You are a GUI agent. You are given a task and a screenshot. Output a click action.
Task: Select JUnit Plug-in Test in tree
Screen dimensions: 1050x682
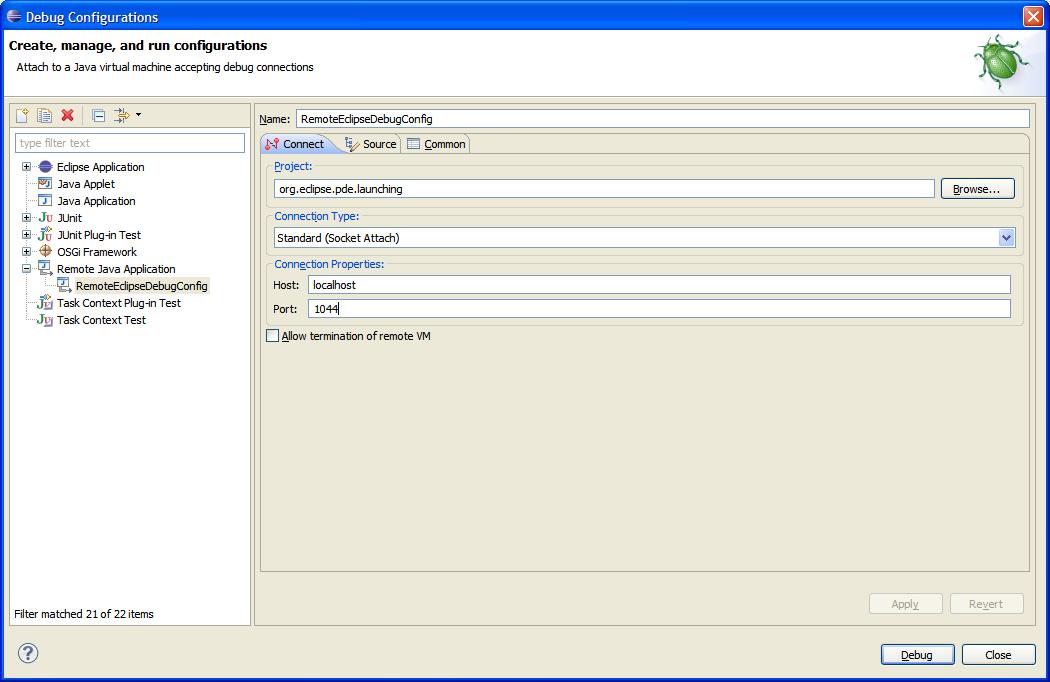pyautogui.click(x=98, y=234)
